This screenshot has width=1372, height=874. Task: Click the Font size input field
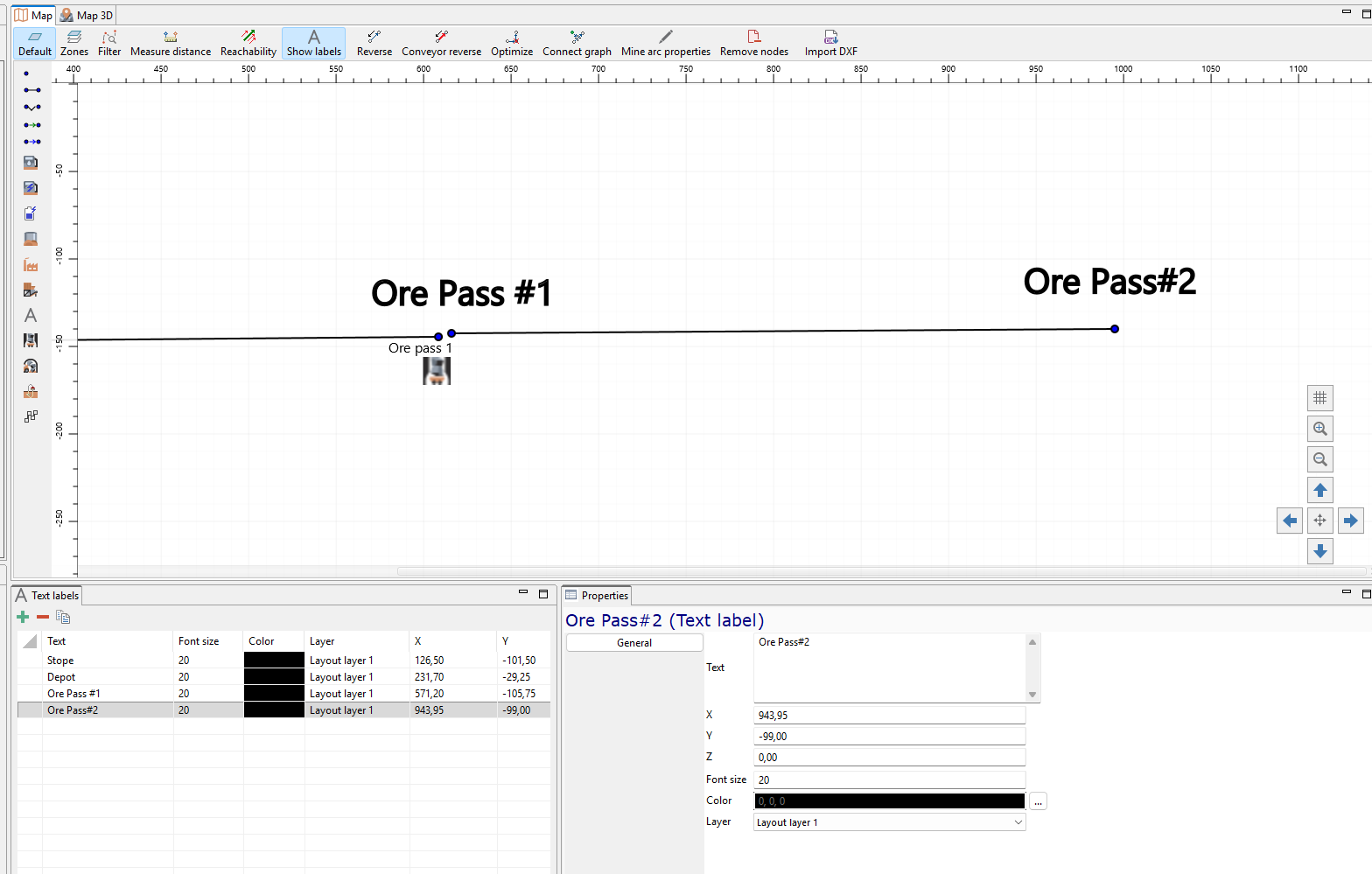[x=889, y=780]
